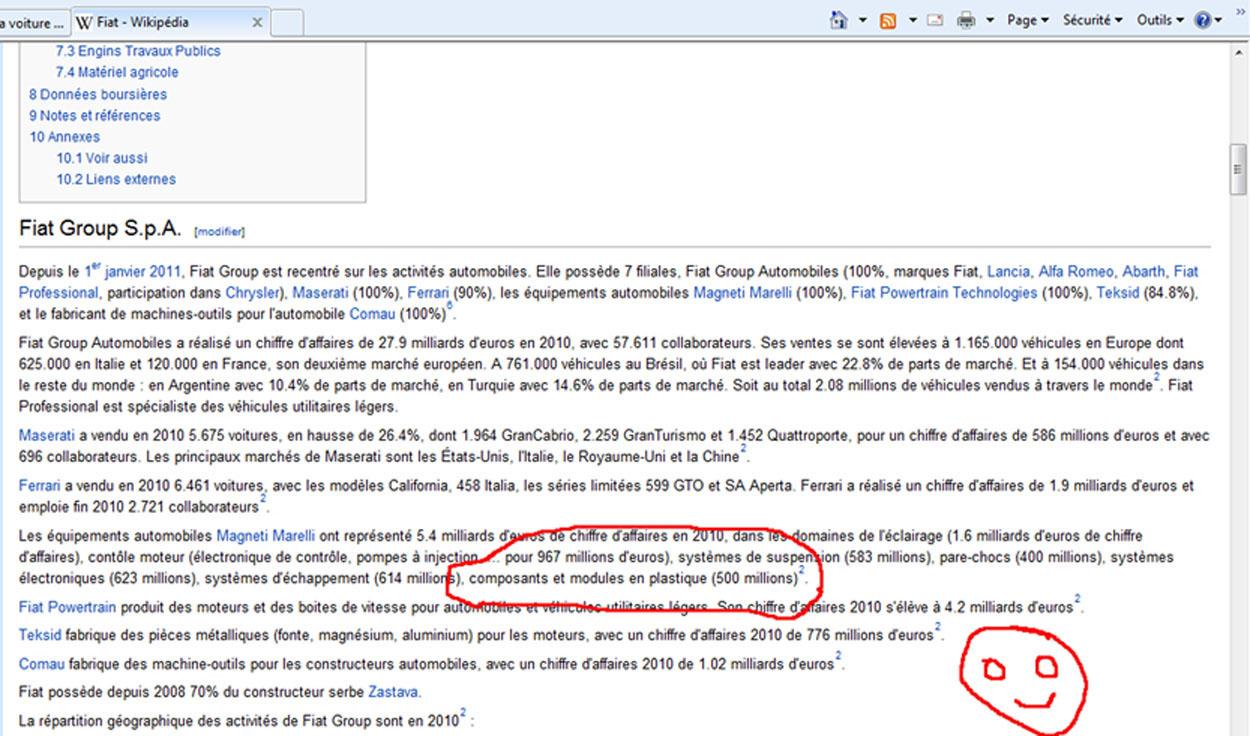Go to 7.3 Engins Travaux Publics
This screenshot has width=1250, height=736.
point(138,51)
